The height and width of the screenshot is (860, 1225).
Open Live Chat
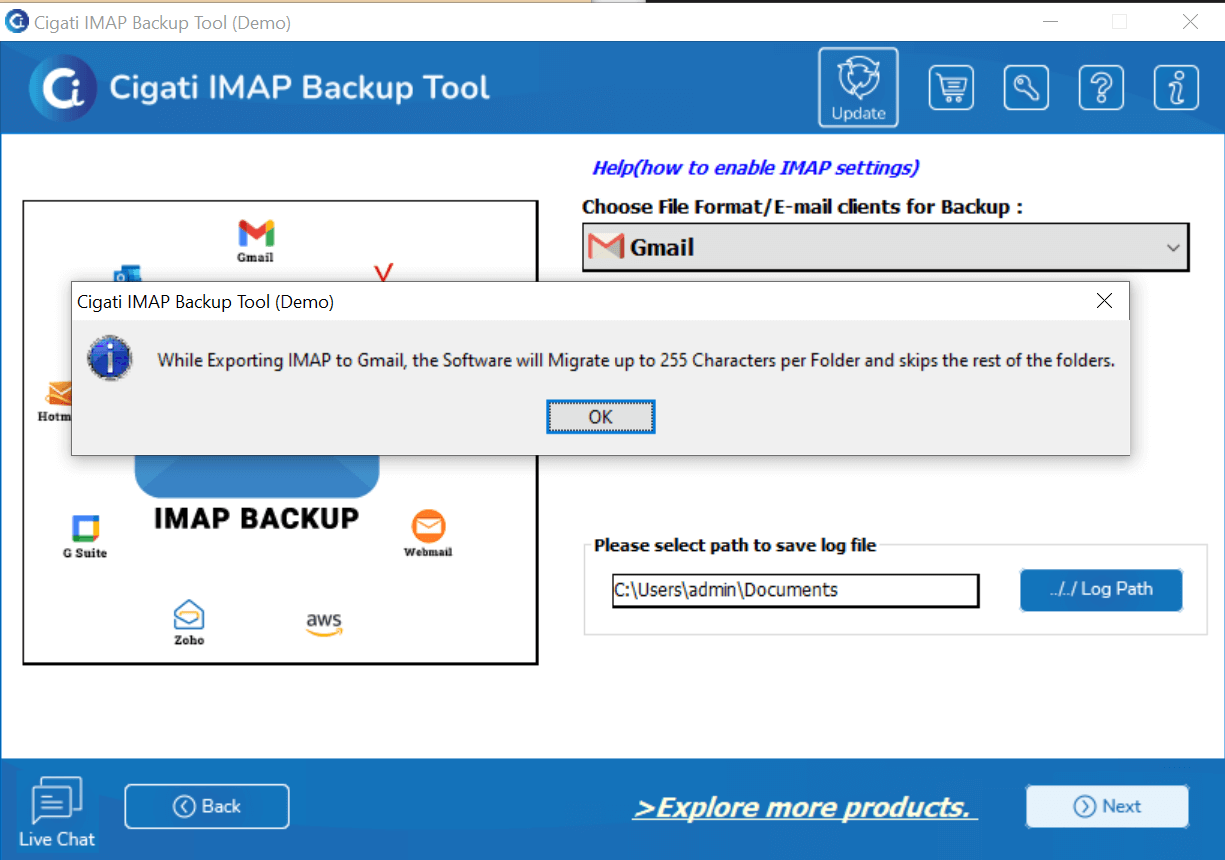pyautogui.click(x=57, y=813)
